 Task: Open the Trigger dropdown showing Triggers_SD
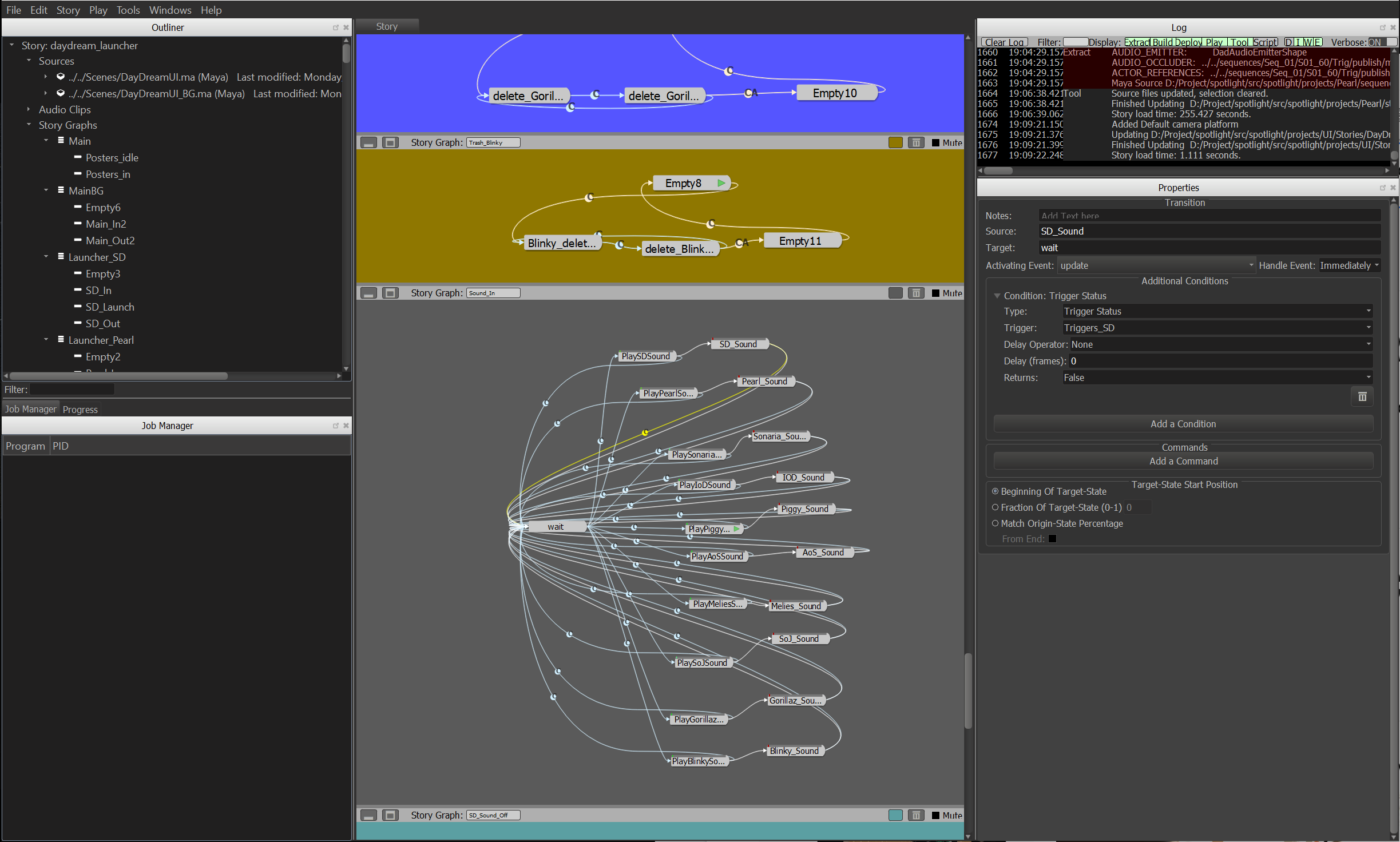click(1216, 328)
